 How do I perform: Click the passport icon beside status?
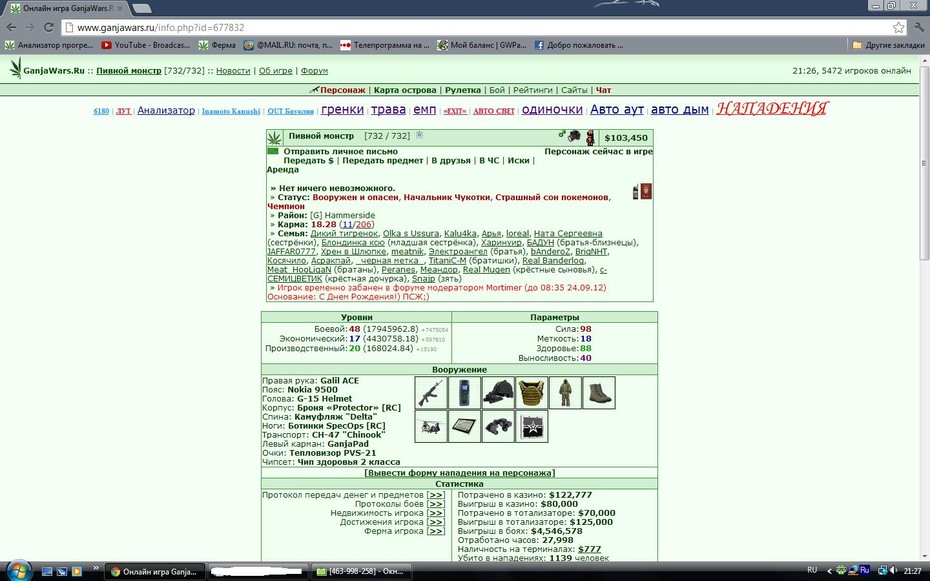click(x=646, y=191)
